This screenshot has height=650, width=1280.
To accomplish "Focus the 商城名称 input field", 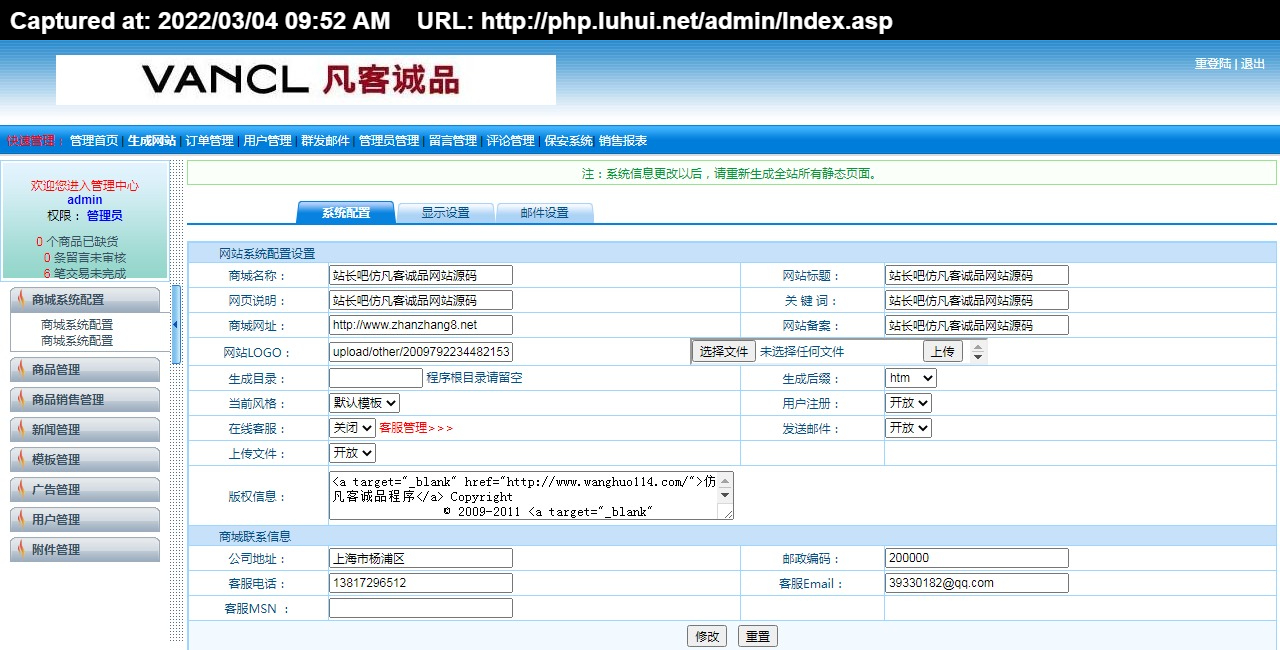I will [x=421, y=275].
